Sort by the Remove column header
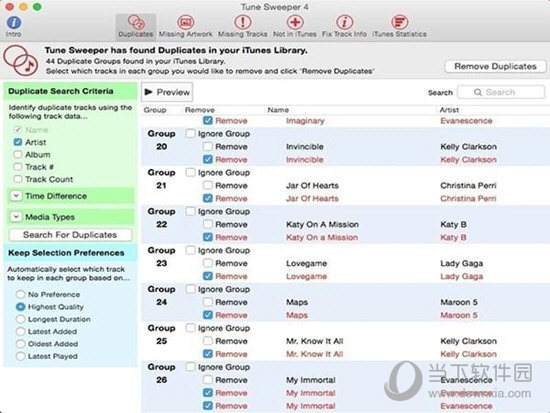The width and height of the screenshot is (550, 413). tap(200, 110)
